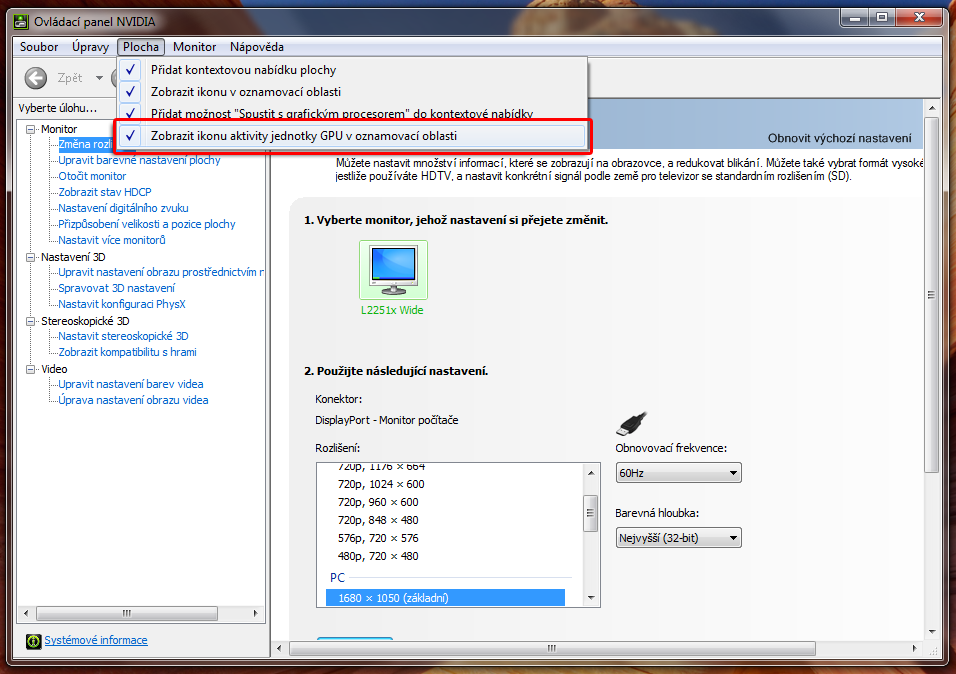956x674 pixels.
Task: Select the L2251x Wide monitor icon
Action: click(393, 270)
